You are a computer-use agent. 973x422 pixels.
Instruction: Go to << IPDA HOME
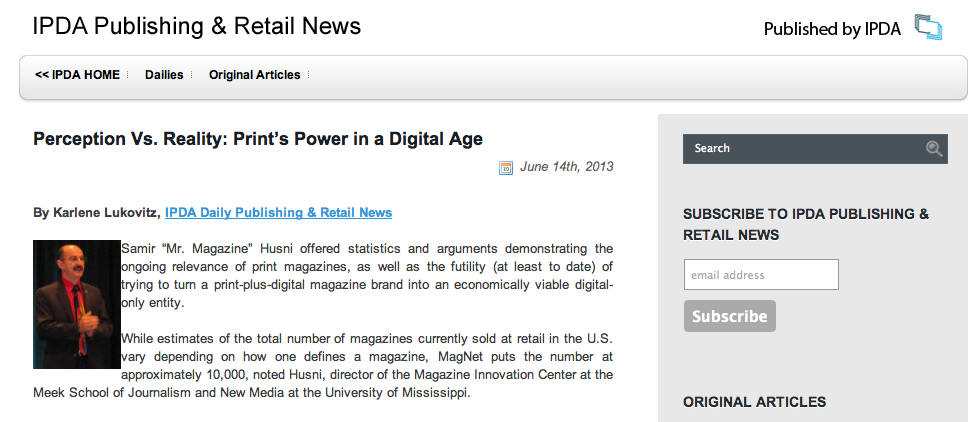77,75
